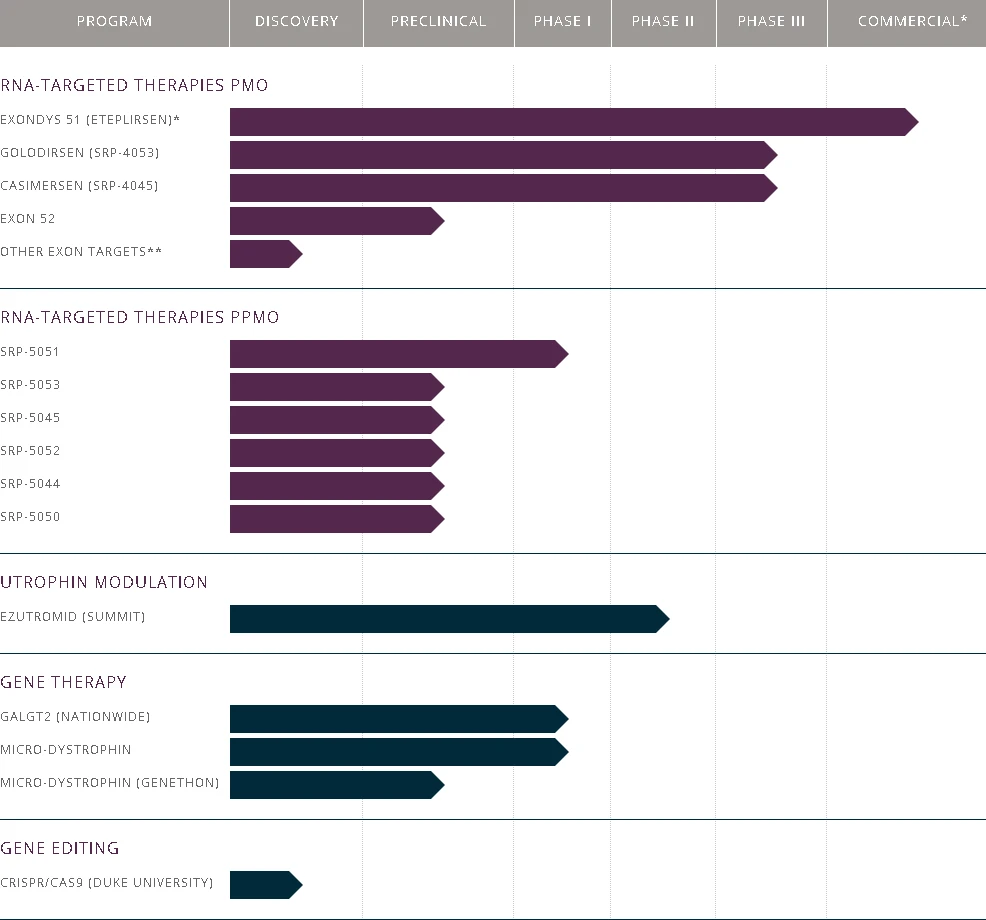Click the Micro-Dystrophin (Genethon) progress bar

[x=337, y=785]
